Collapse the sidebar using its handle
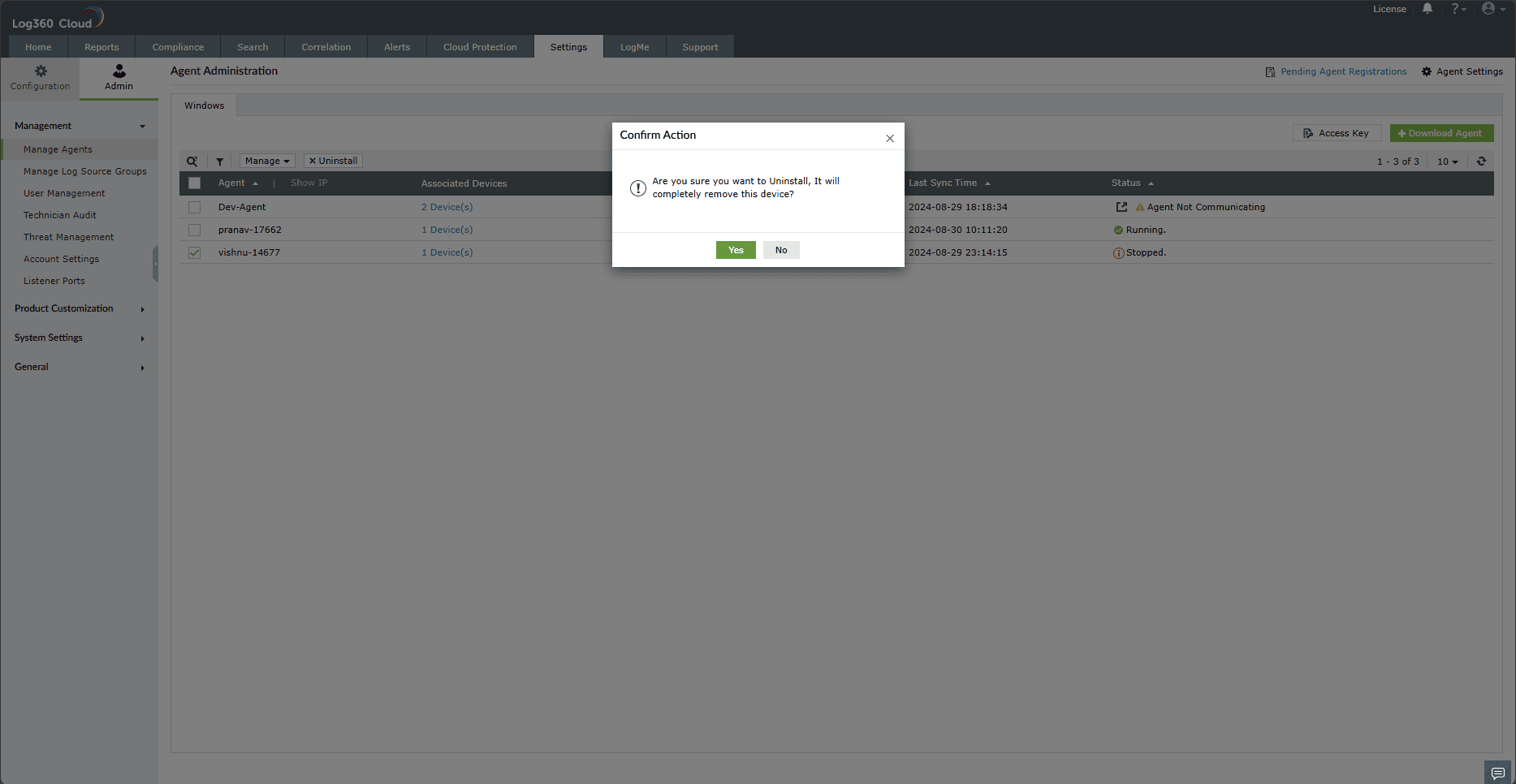 [155, 264]
